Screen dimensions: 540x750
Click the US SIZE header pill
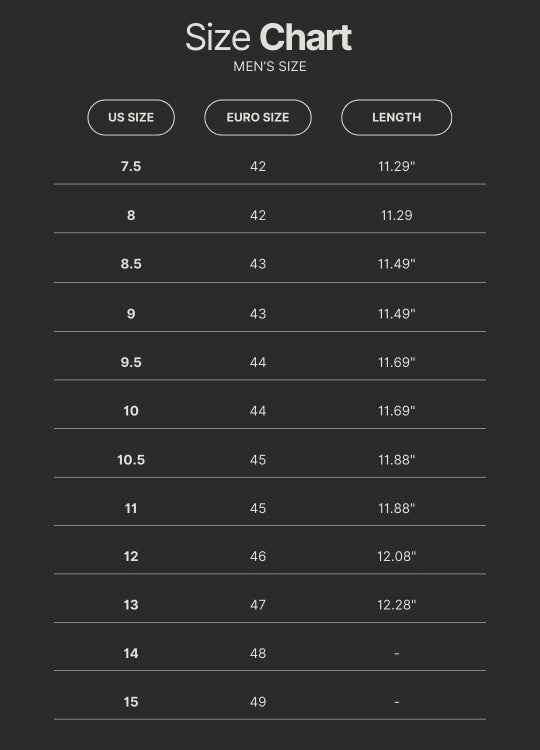(131, 118)
